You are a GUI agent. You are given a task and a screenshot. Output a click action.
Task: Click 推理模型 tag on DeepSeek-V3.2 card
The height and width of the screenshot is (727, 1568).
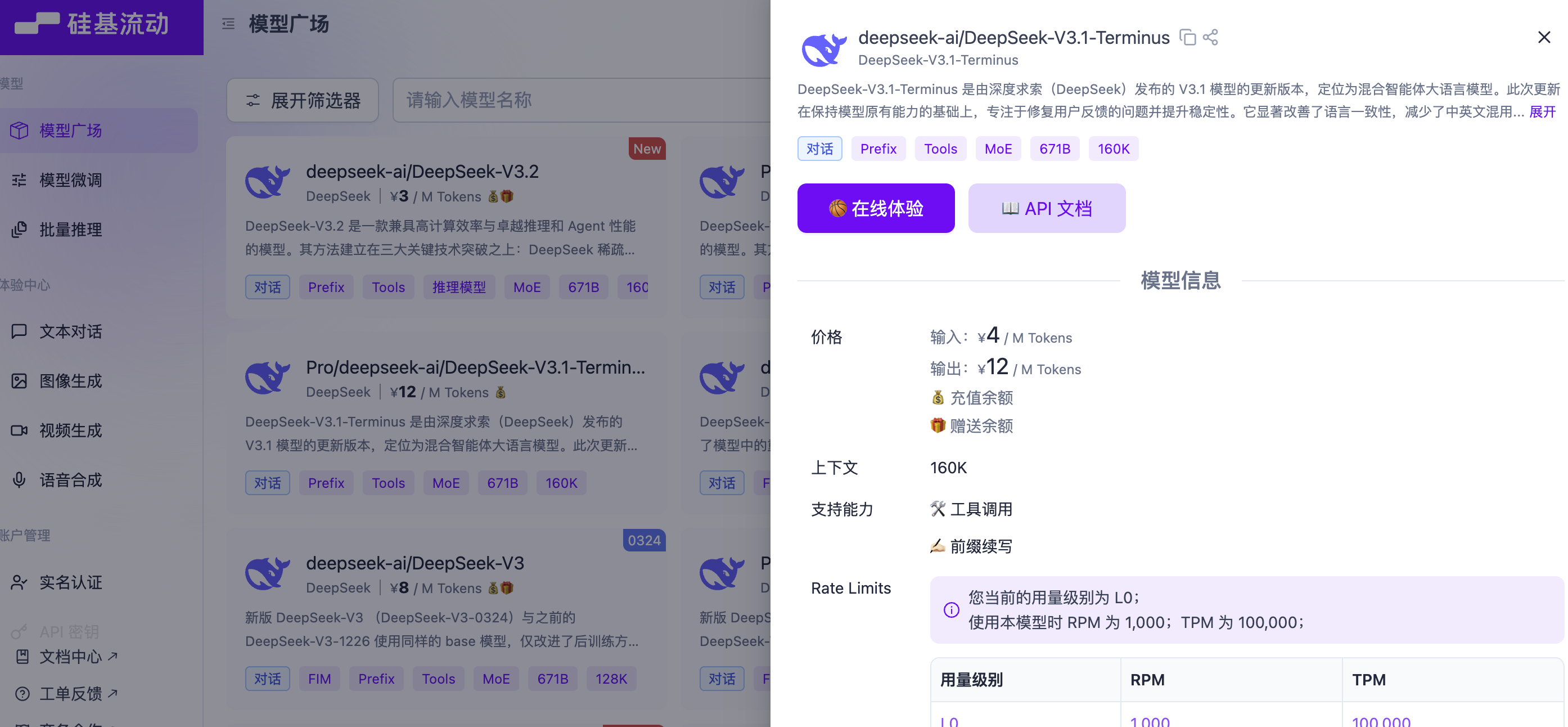point(458,287)
